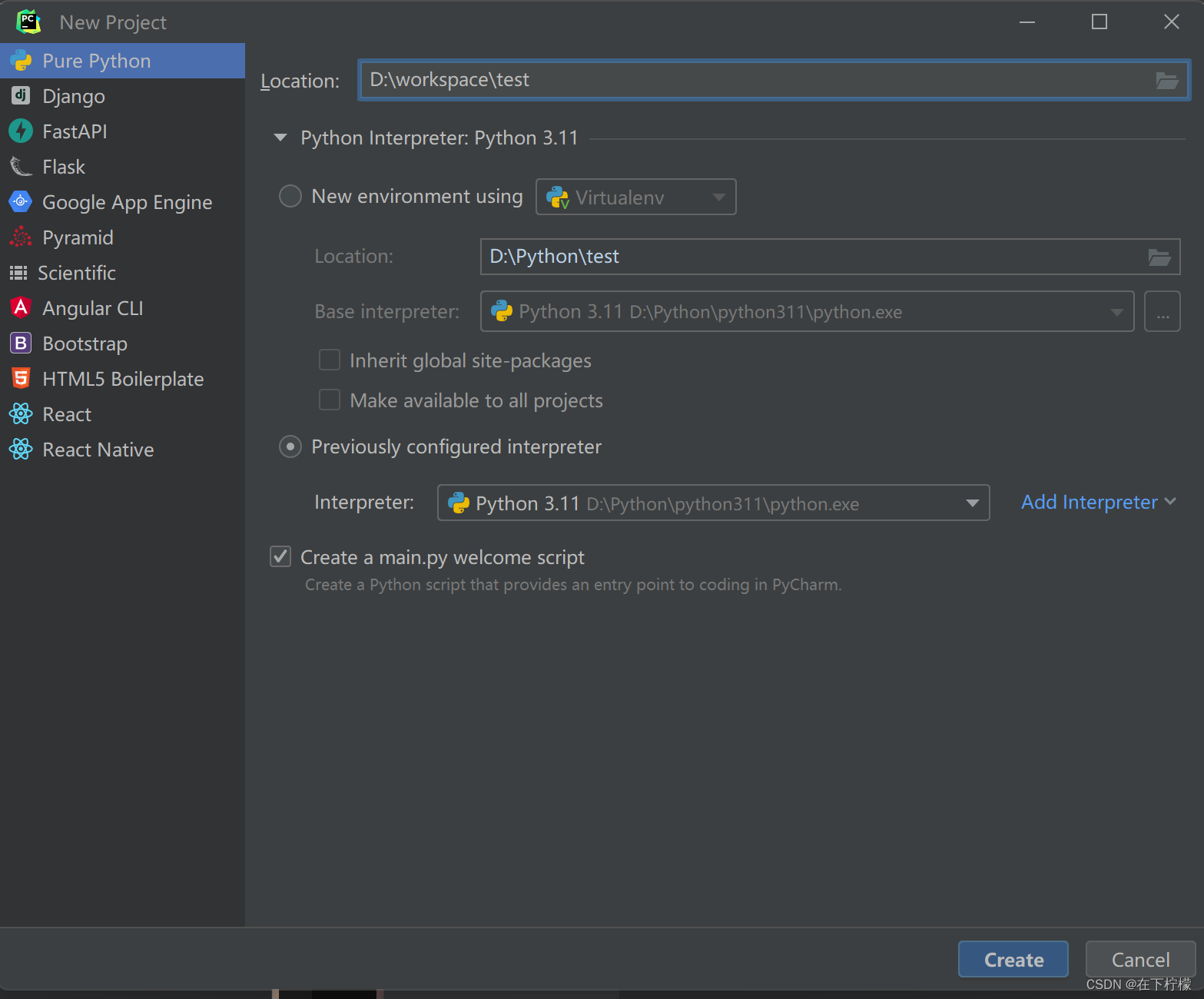Image resolution: width=1204 pixels, height=999 pixels.
Task: Collapse the Python Interpreter section triangle
Action: 280,138
